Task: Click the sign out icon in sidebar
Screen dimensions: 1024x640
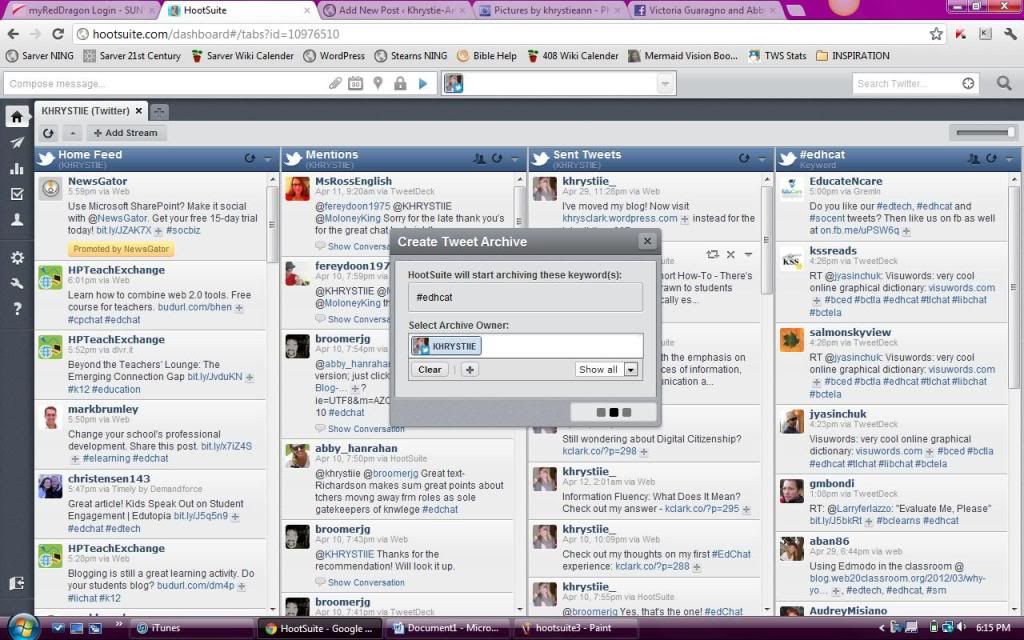Action: point(17,583)
